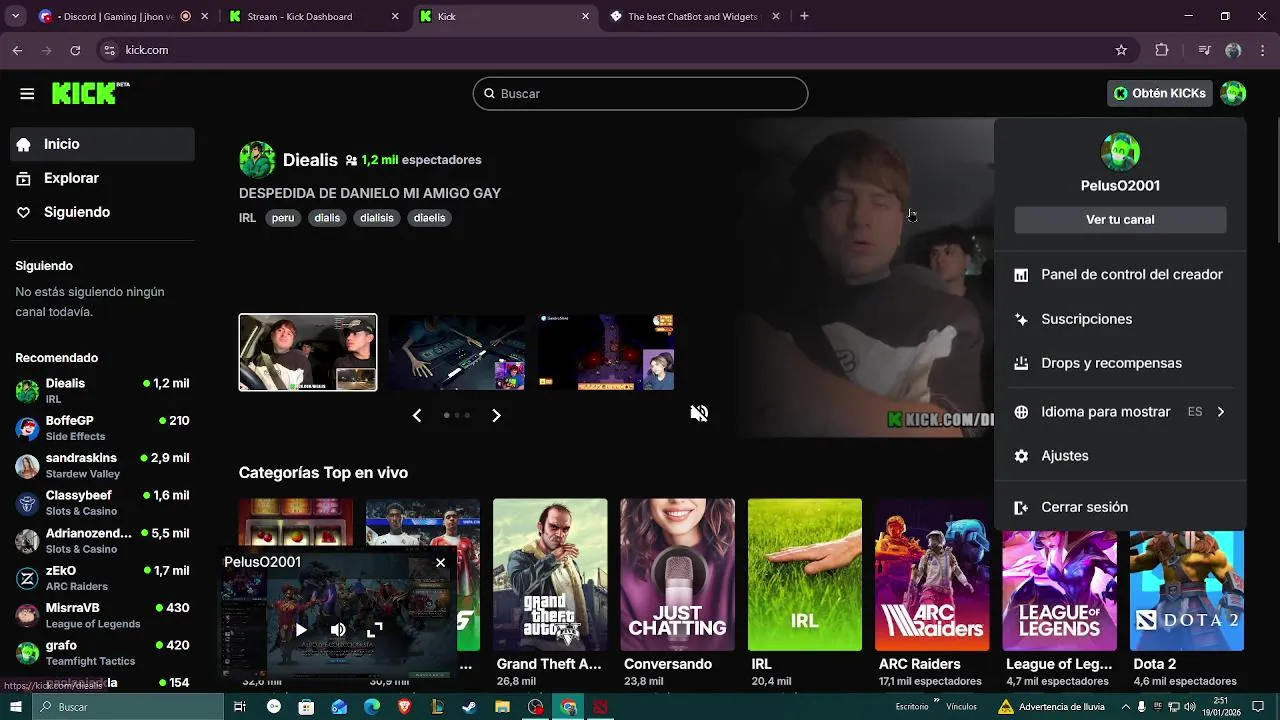Open recommended channel sandraskins
The height and width of the screenshot is (720, 1280).
pos(103,466)
